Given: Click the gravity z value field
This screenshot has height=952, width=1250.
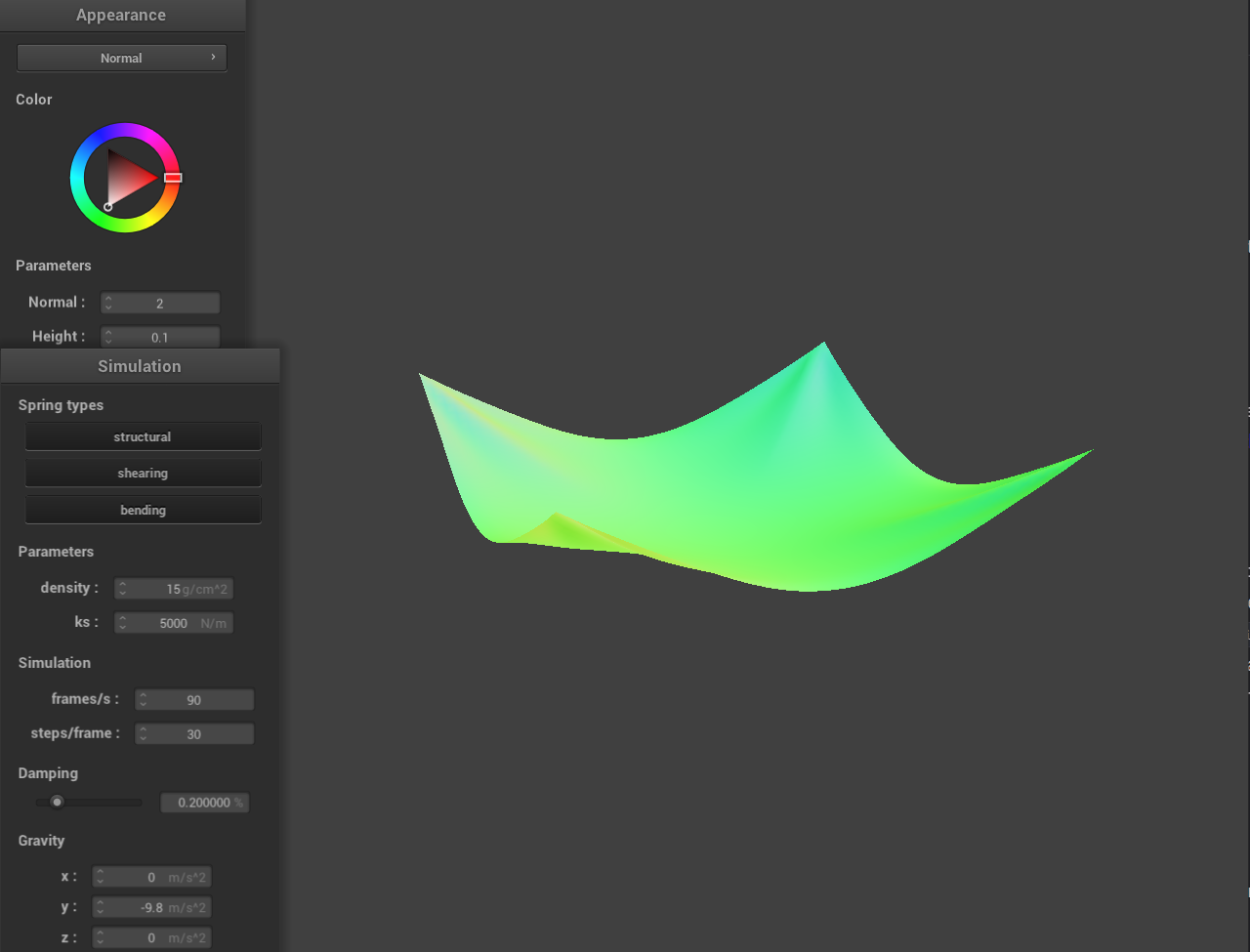Looking at the screenshot, I should pyautogui.click(x=151, y=937).
